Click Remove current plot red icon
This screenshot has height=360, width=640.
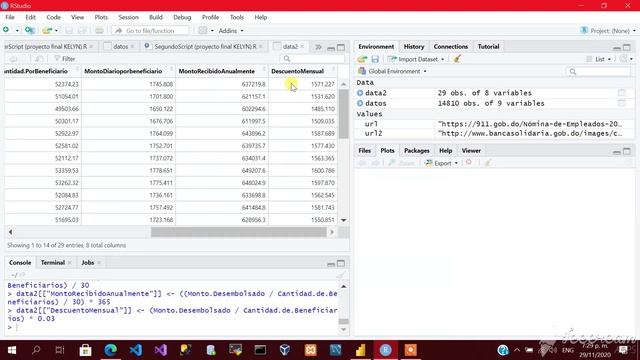click(469, 162)
